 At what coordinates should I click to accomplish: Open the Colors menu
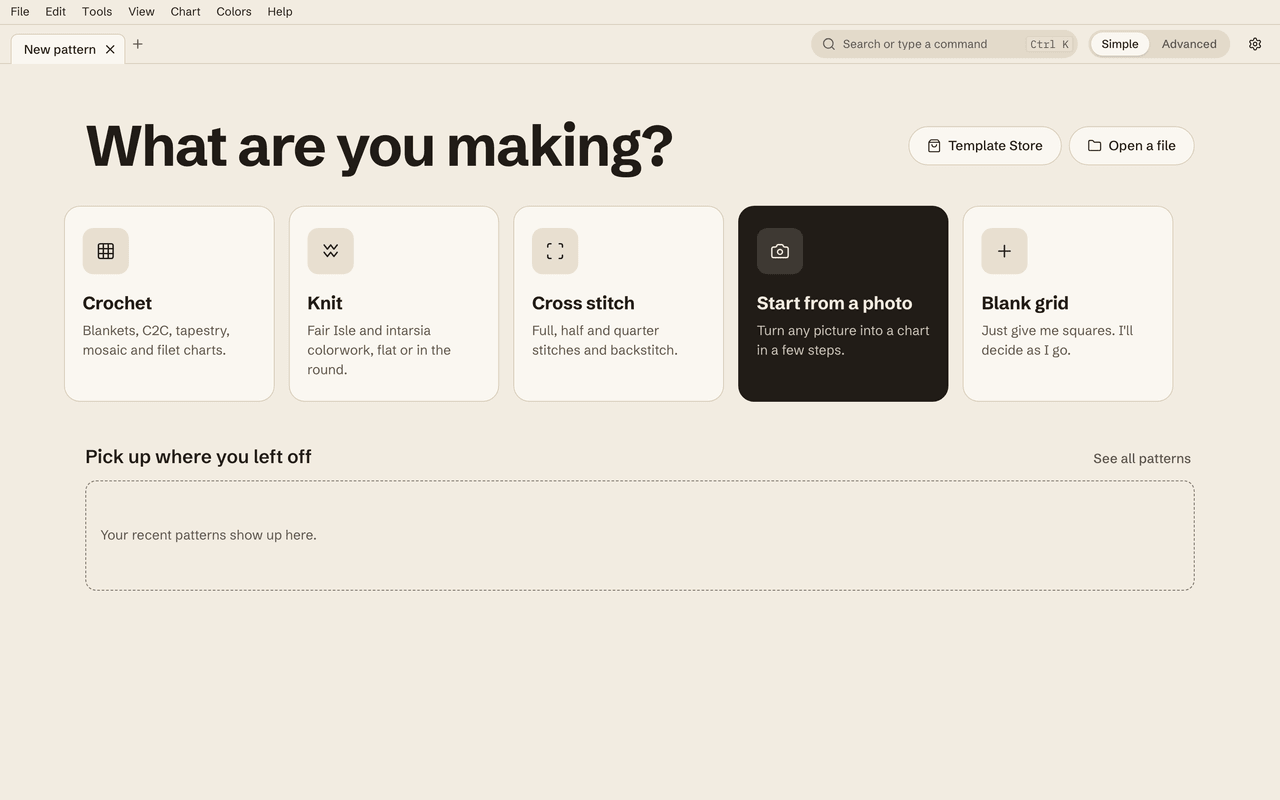[x=234, y=12]
